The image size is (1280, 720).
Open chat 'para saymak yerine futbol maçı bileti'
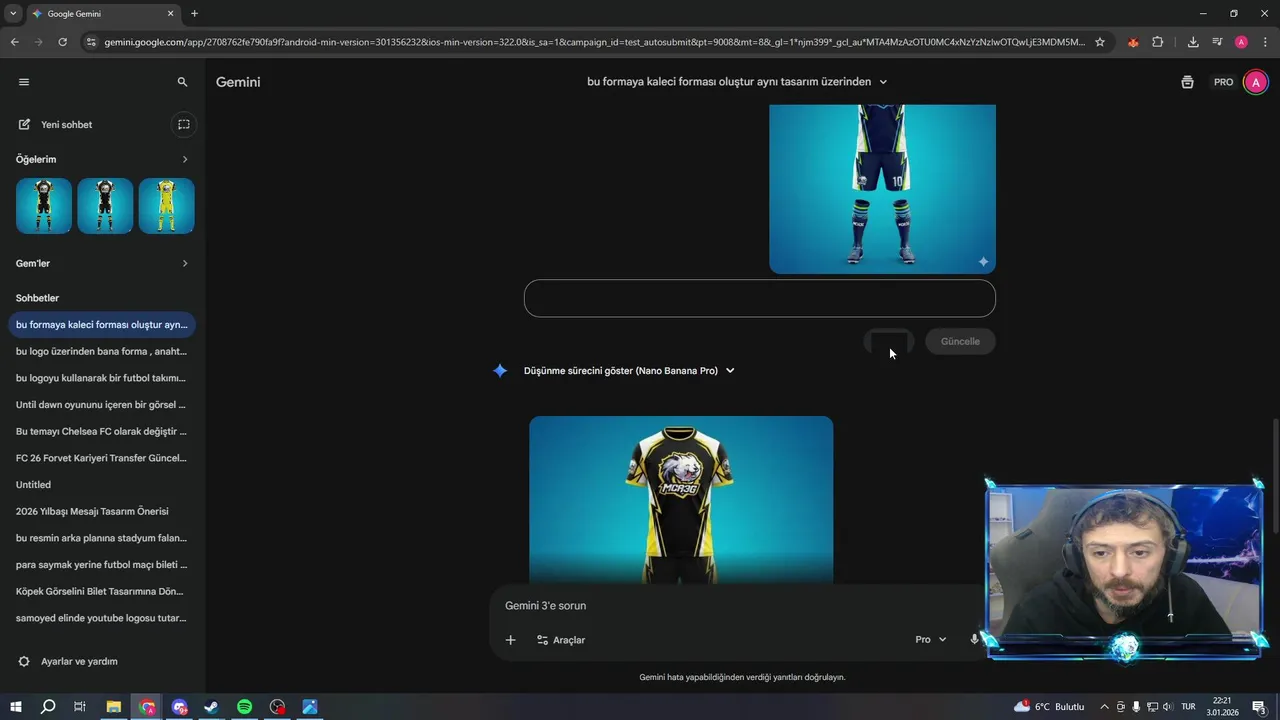(x=101, y=564)
